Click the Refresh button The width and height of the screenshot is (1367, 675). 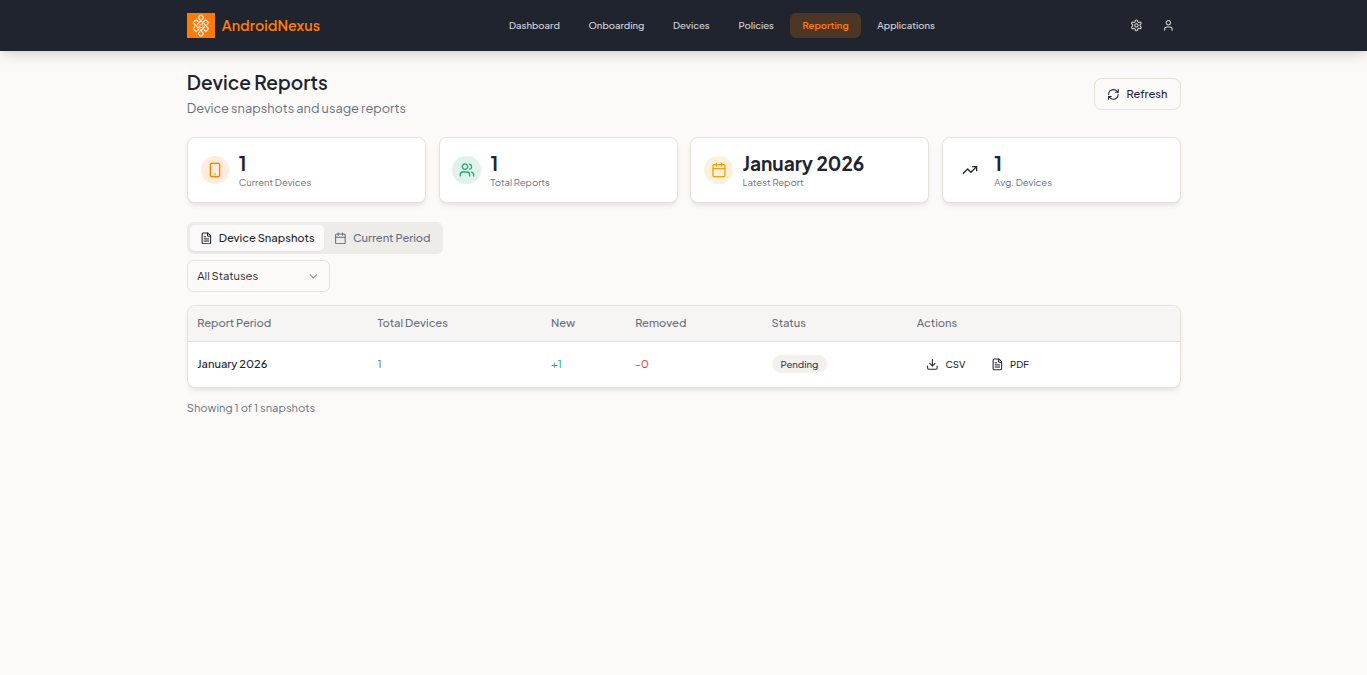1137,94
